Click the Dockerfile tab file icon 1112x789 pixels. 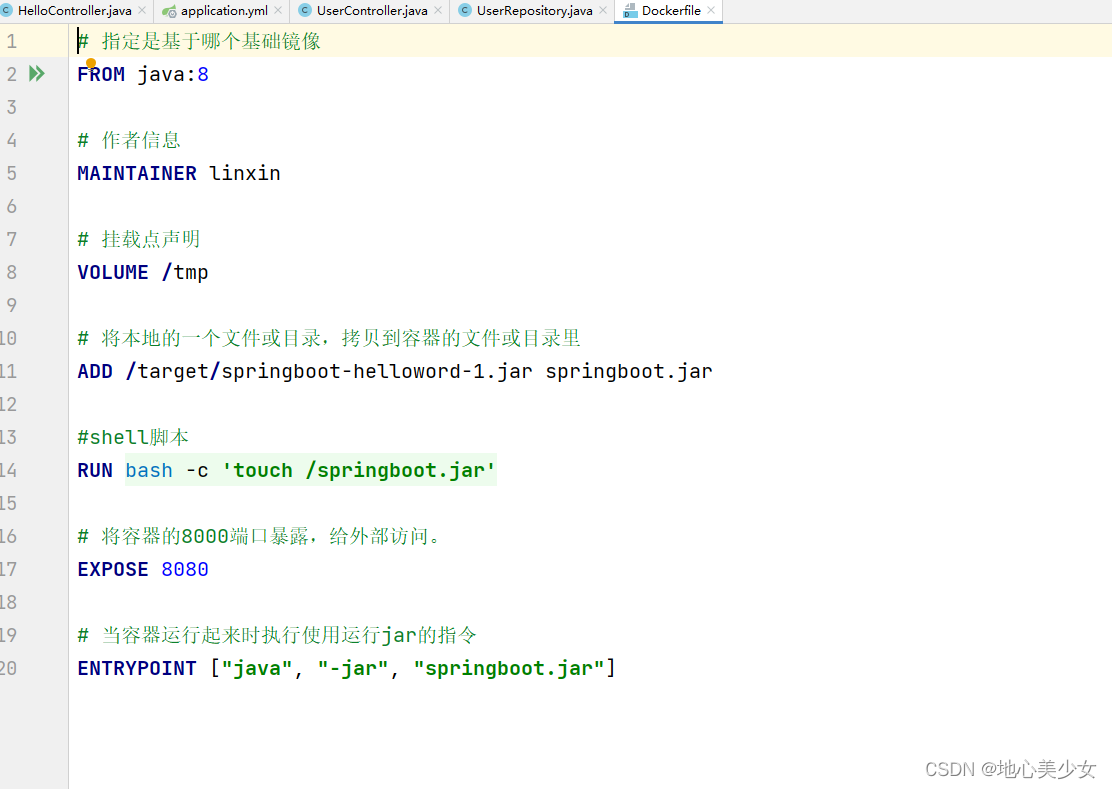(x=630, y=10)
